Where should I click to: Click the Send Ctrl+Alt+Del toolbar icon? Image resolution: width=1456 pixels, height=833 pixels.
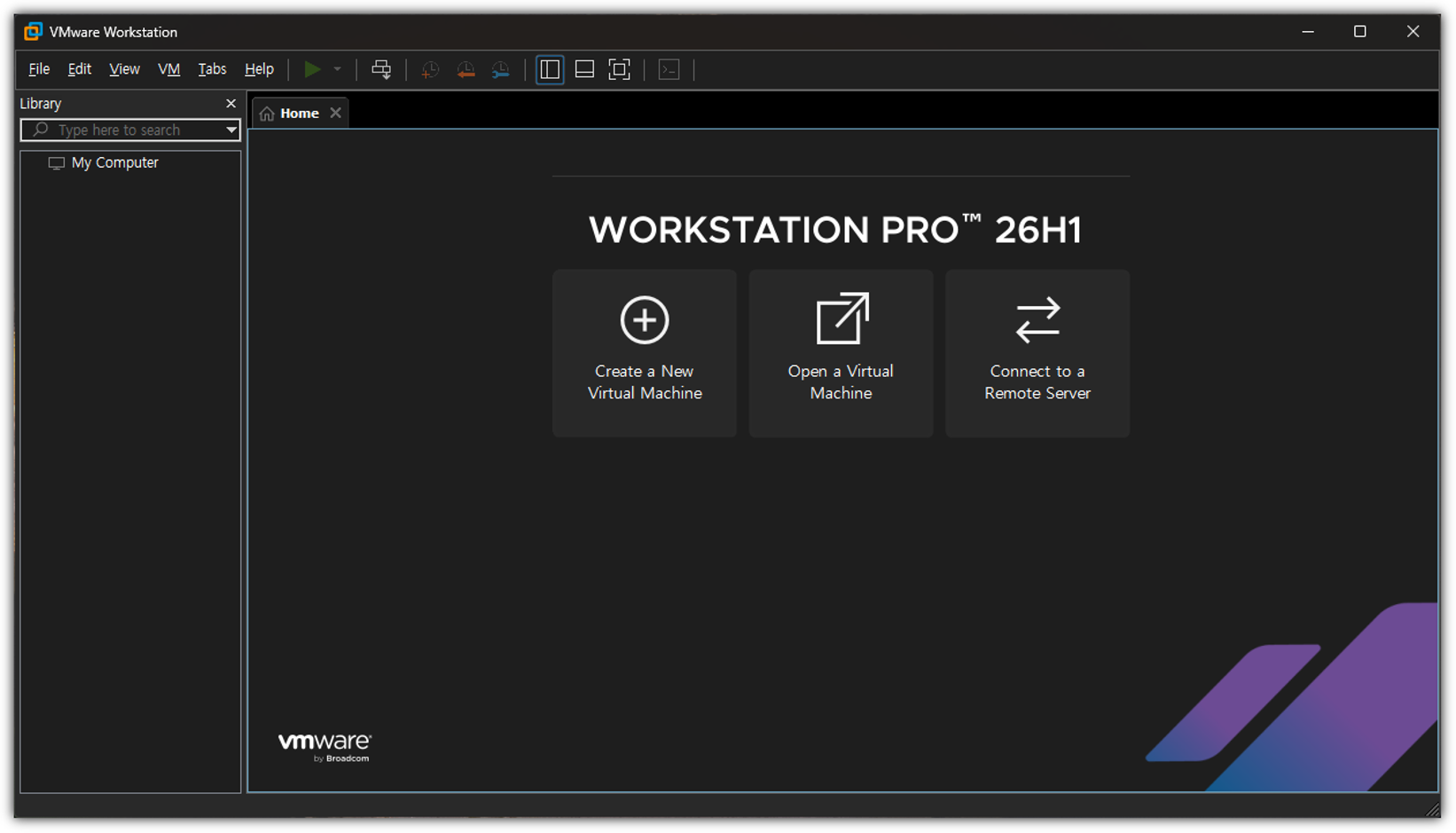pos(381,69)
